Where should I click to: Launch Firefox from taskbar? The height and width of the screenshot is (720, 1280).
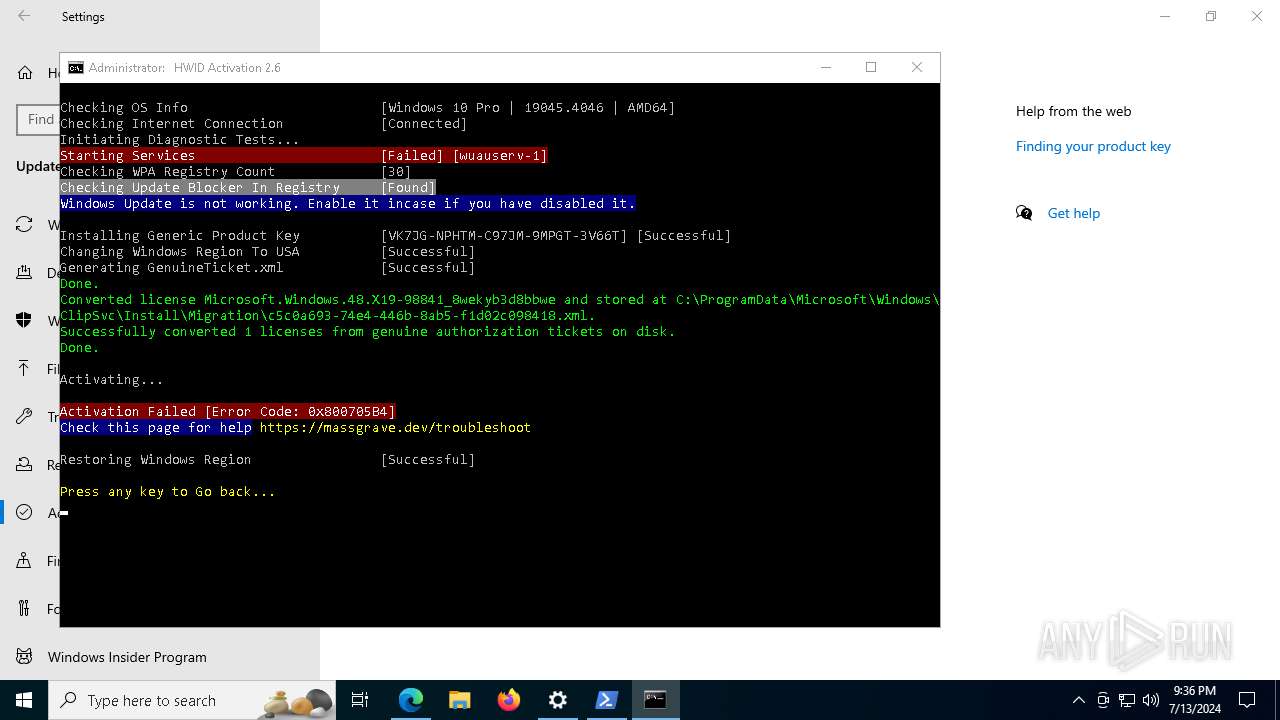coord(508,700)
